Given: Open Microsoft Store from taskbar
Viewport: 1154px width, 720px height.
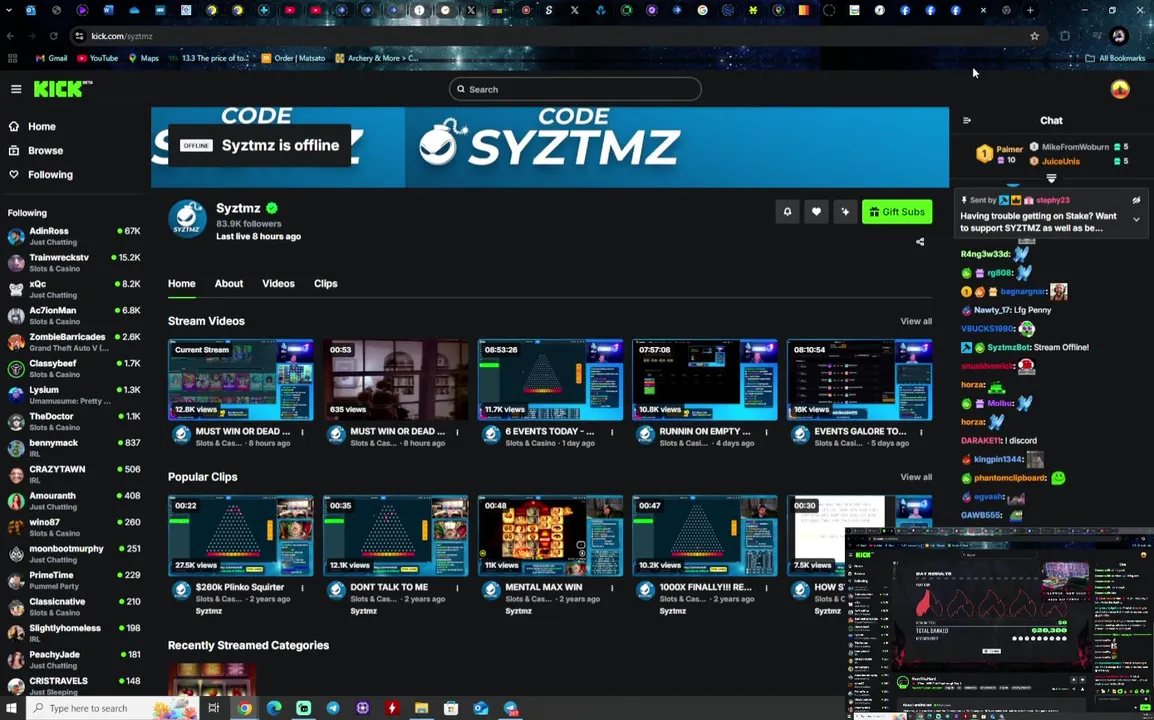Looking at the screenshot, I should (x=451, y=708).
